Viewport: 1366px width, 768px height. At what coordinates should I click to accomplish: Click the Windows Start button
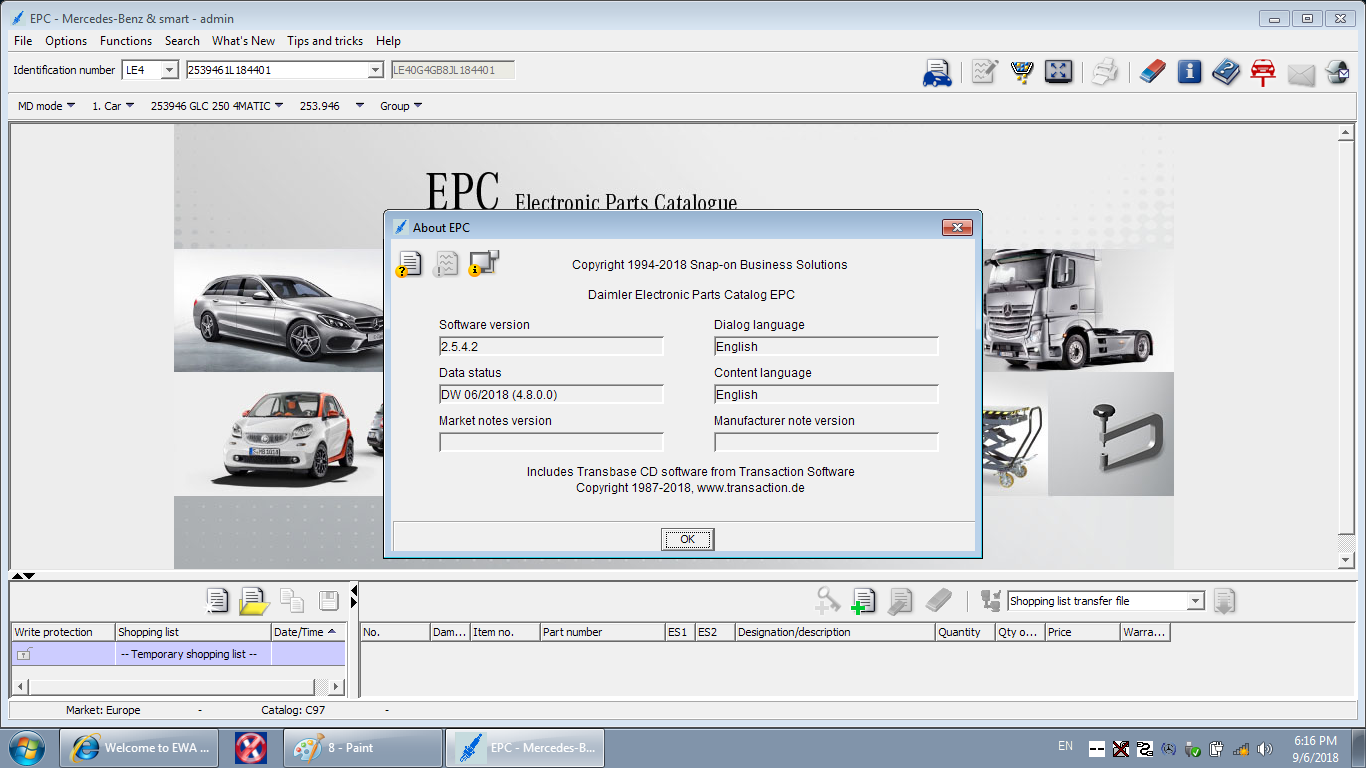click(26, 747)
